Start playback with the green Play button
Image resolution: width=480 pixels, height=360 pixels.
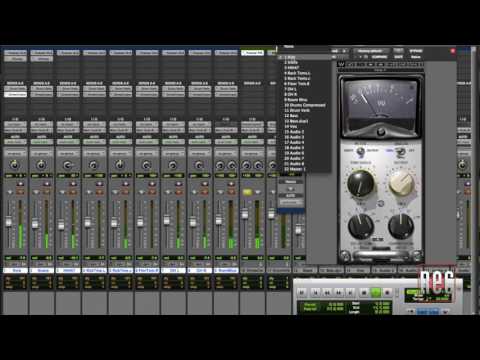pos(375,292)
